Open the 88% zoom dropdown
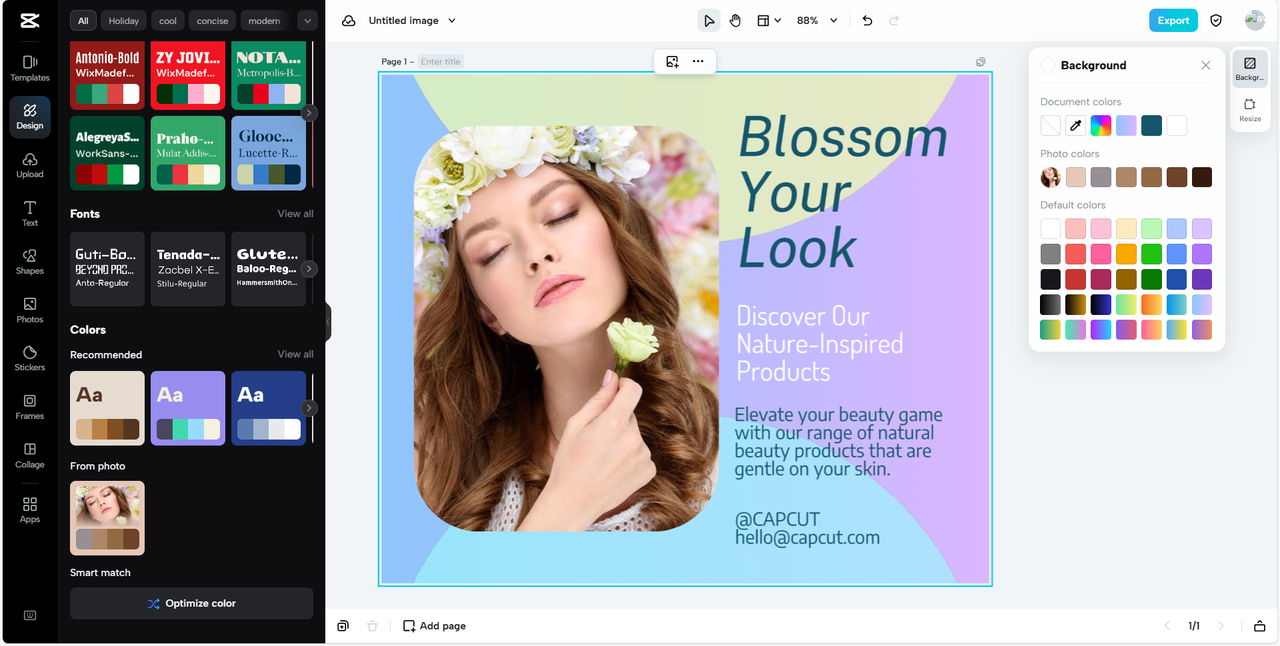Screen dimensions: 1280x646 817,20
